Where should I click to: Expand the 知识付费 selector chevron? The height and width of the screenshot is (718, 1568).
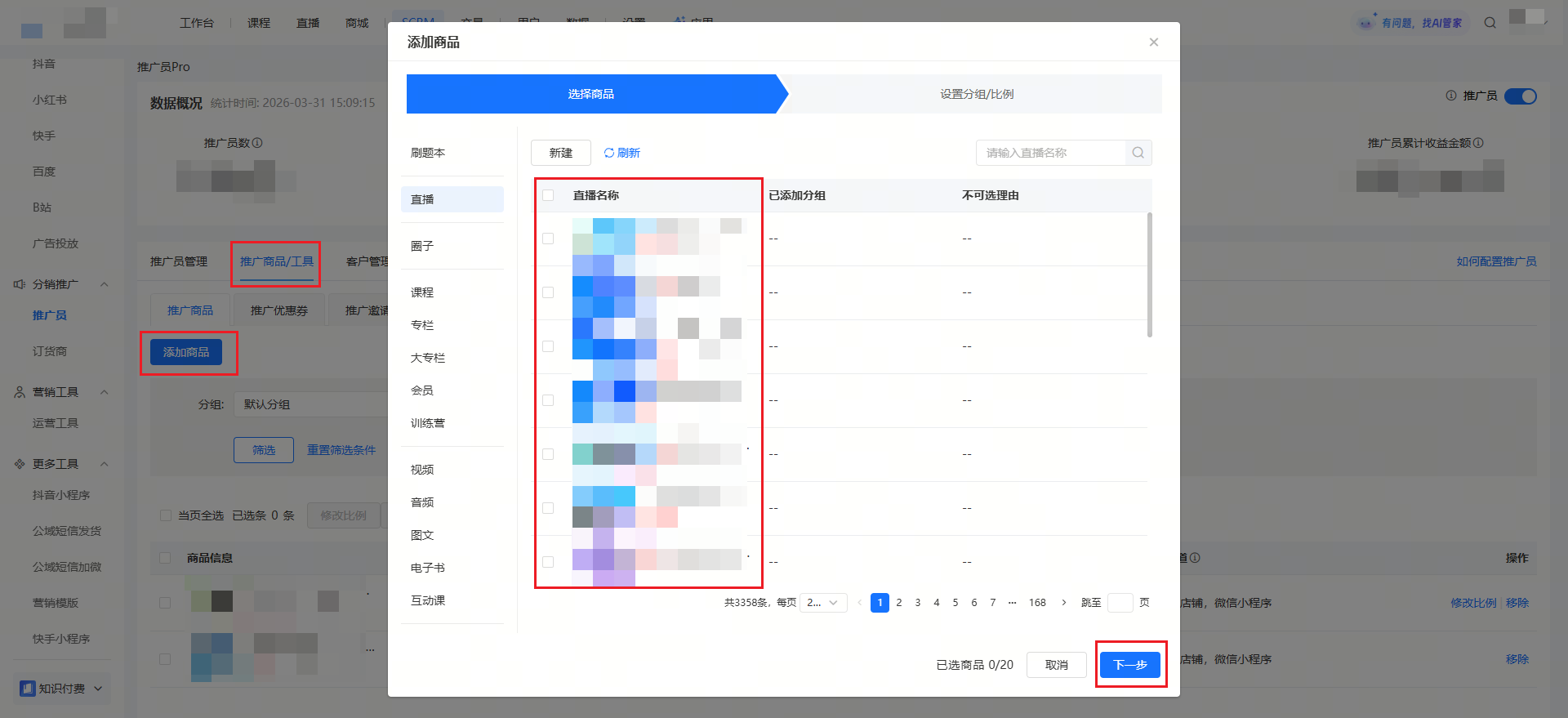(x=99, y=689)
